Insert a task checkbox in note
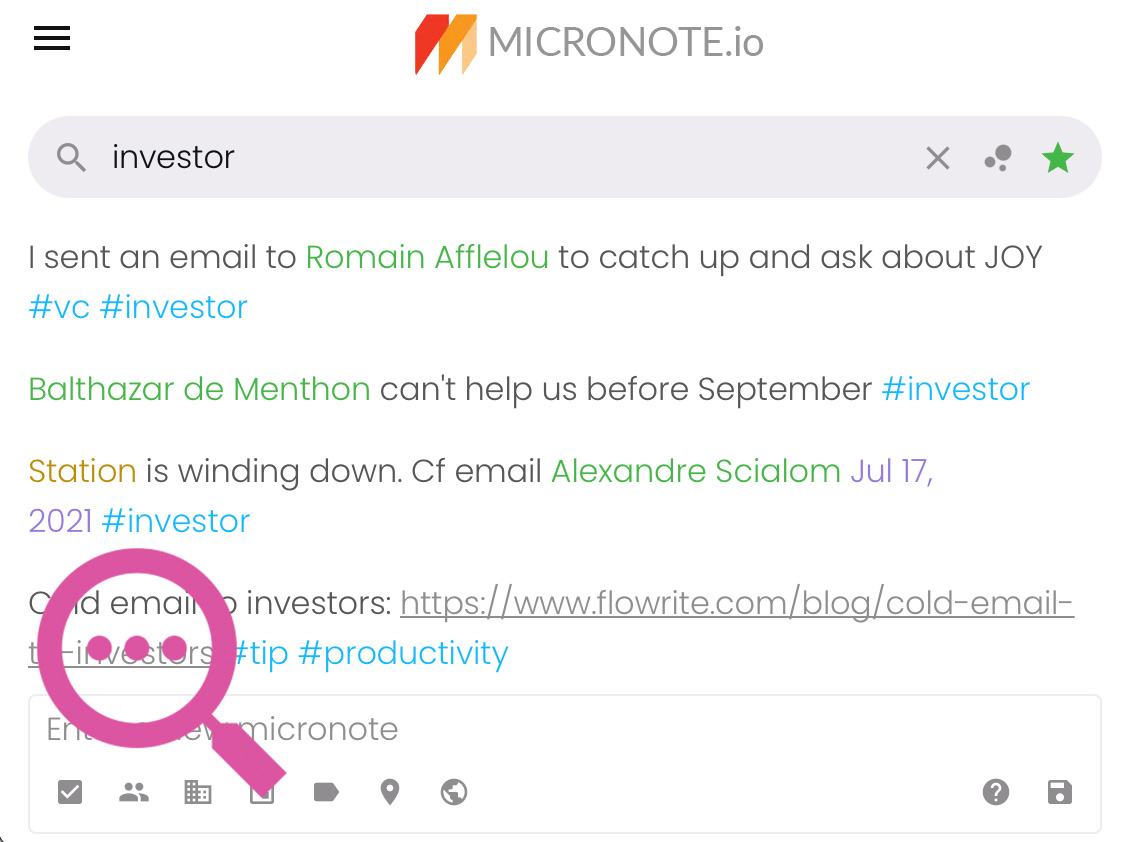This screenshot has width=1140, height=842. pos(70,792)
